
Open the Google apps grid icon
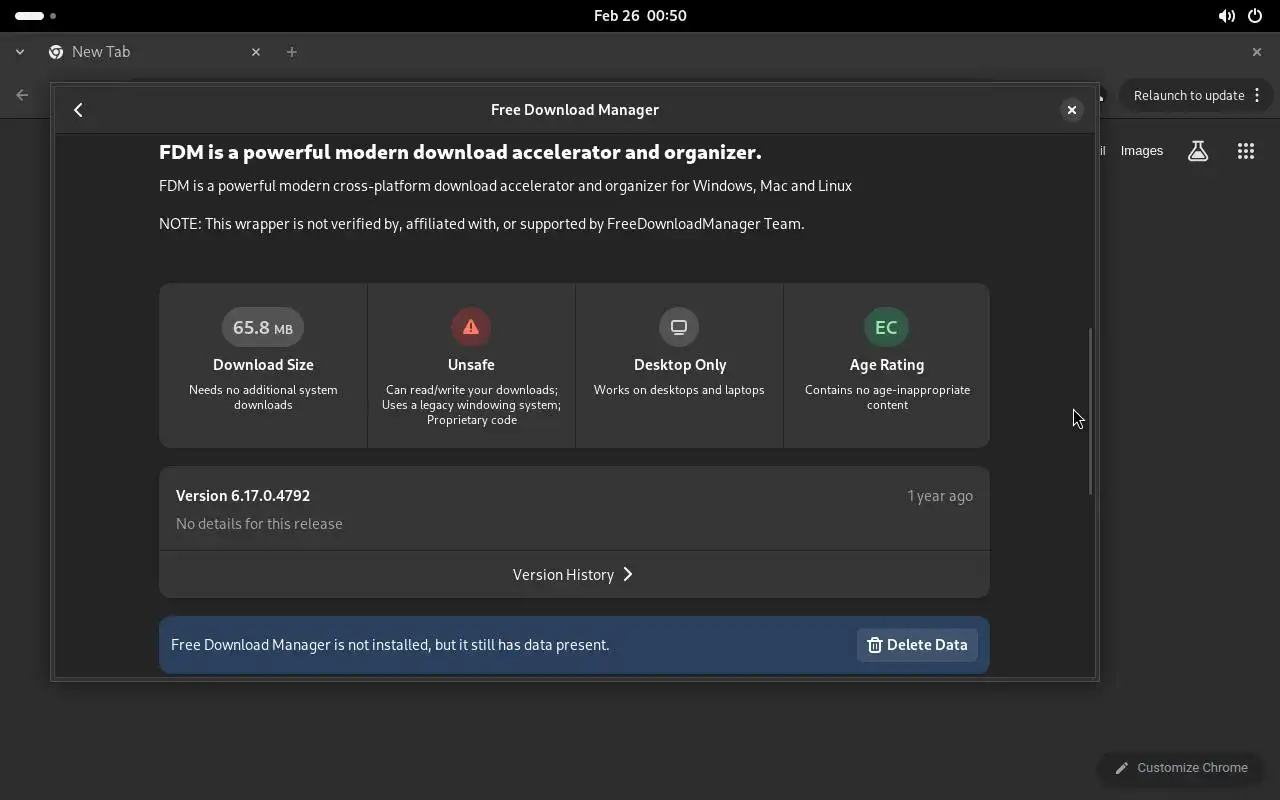[x=1245, y=151]
